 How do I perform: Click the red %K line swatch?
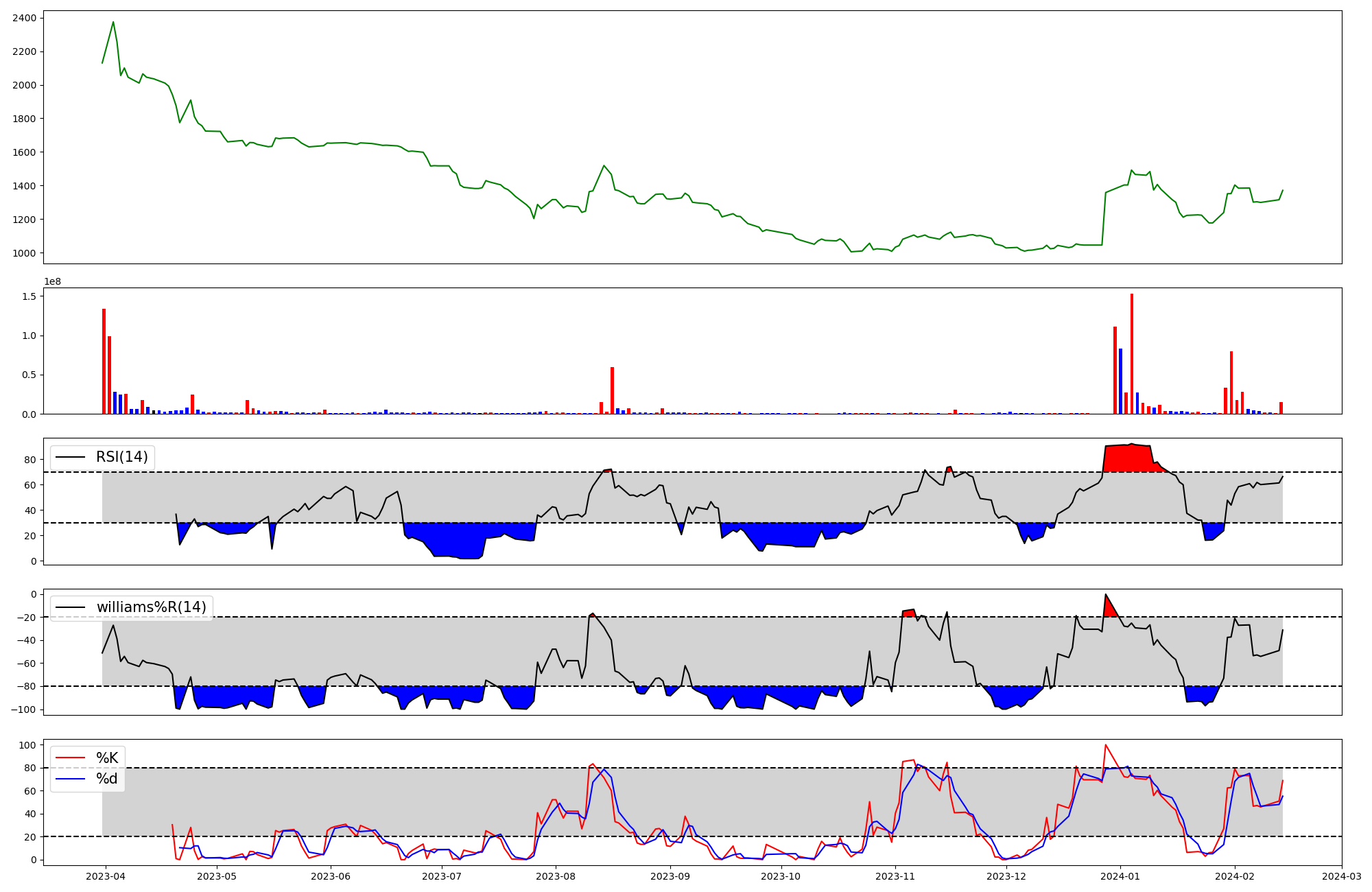point(71,758)
